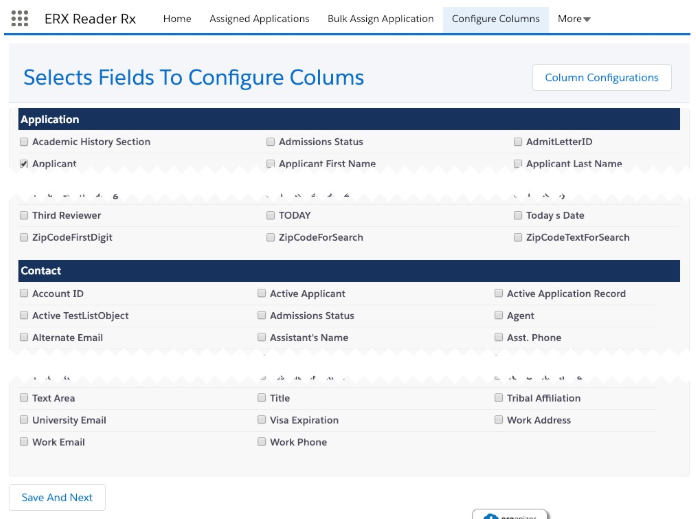Open the app launcher grid icon
The width and height of the screenshot is (696, 519).
(x=19, y=18)
